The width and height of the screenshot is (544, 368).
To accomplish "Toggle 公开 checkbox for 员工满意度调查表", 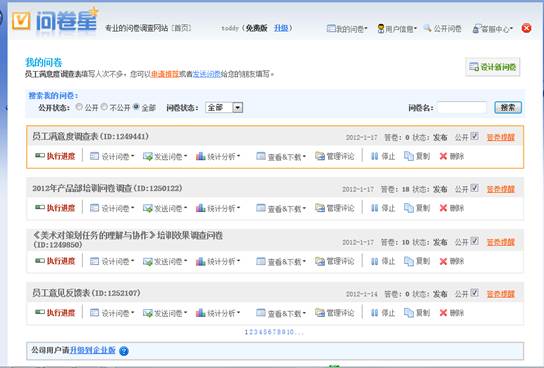I will [475, 136].
